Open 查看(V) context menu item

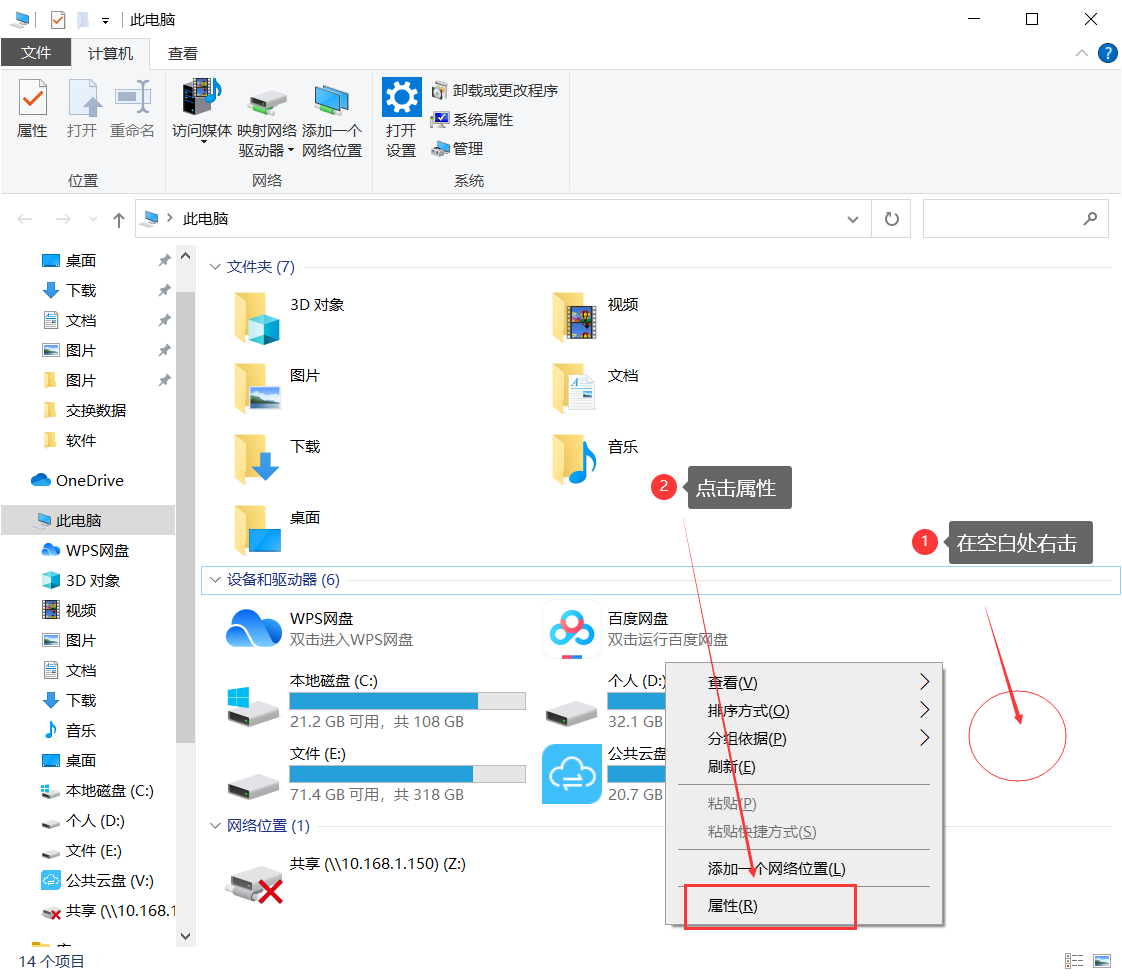(804, 683)
